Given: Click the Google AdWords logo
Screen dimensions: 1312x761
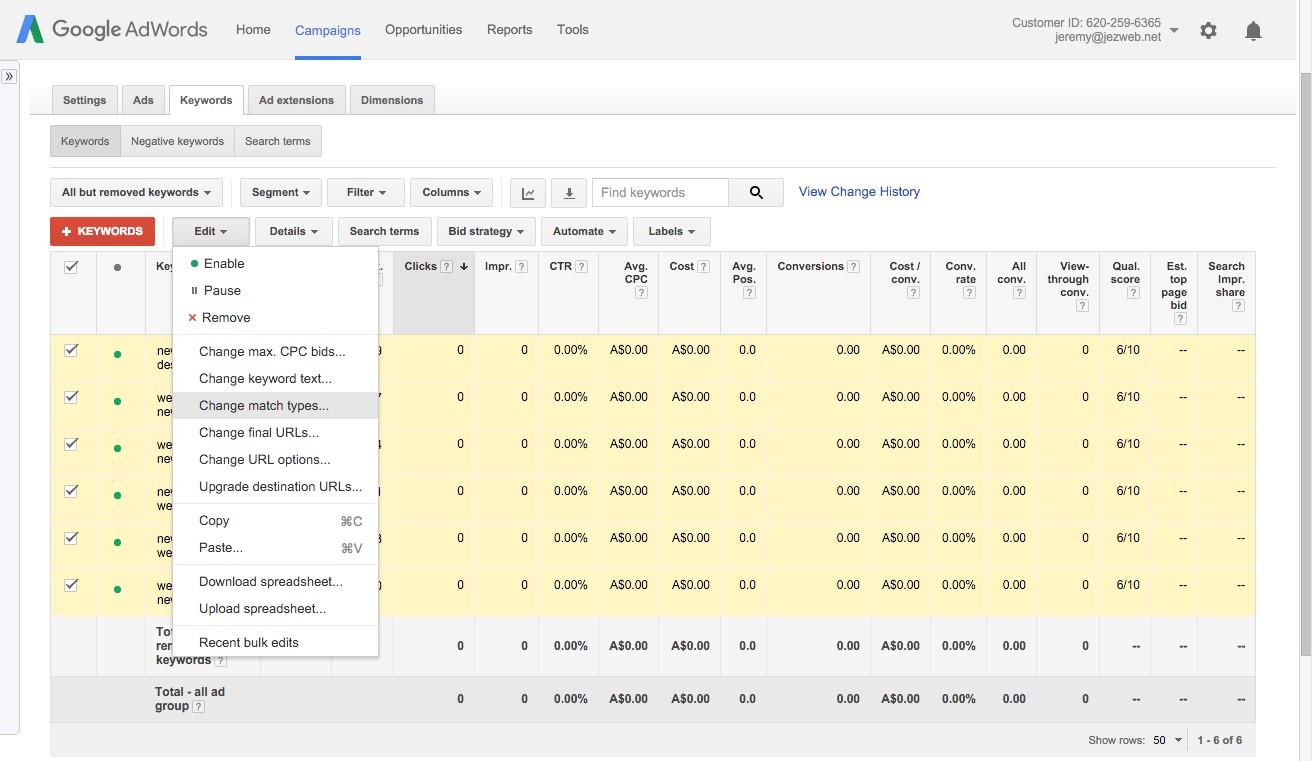Looking at the screenshot, I should (x=110, y=29).
